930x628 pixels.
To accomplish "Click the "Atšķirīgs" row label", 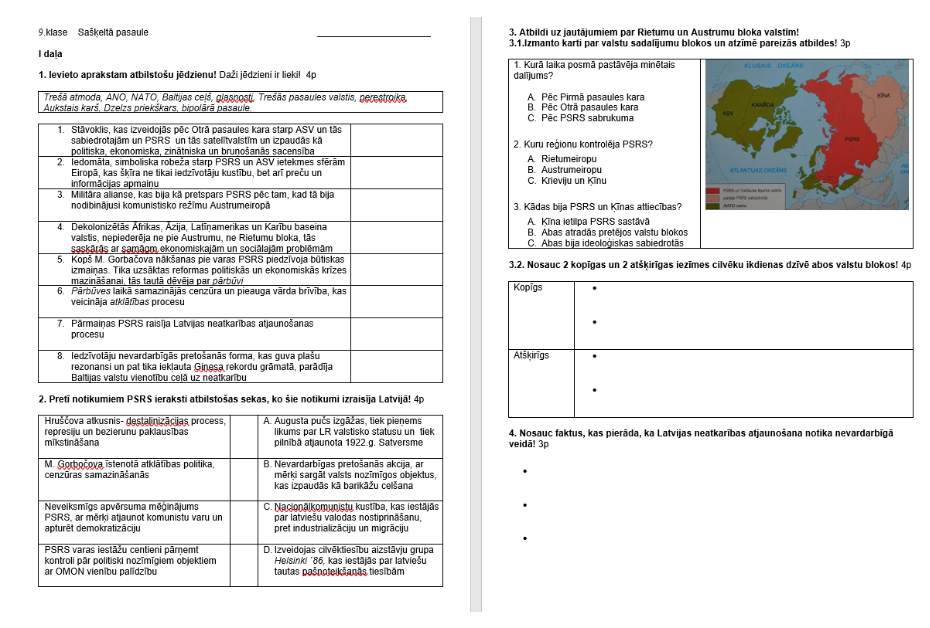I will 531,355.
